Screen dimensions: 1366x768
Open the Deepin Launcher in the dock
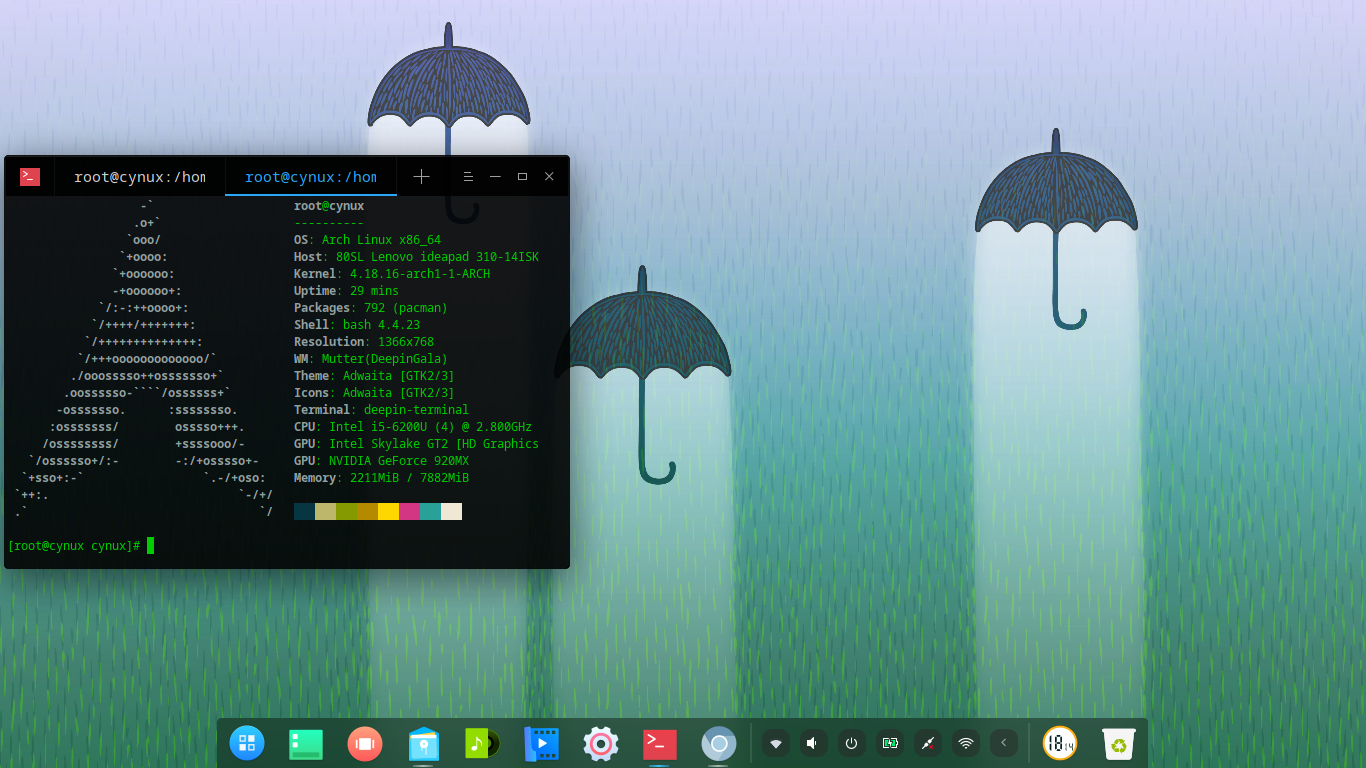coord(247,743)
